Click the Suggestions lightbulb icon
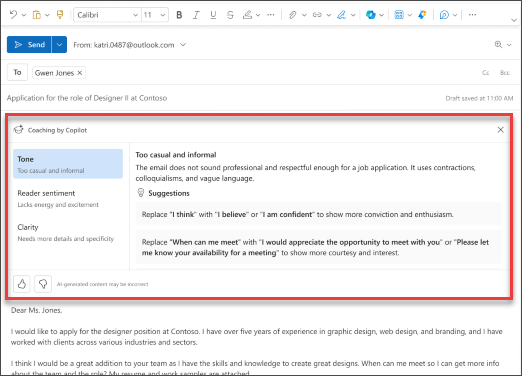522x376 pixels. 141,193
